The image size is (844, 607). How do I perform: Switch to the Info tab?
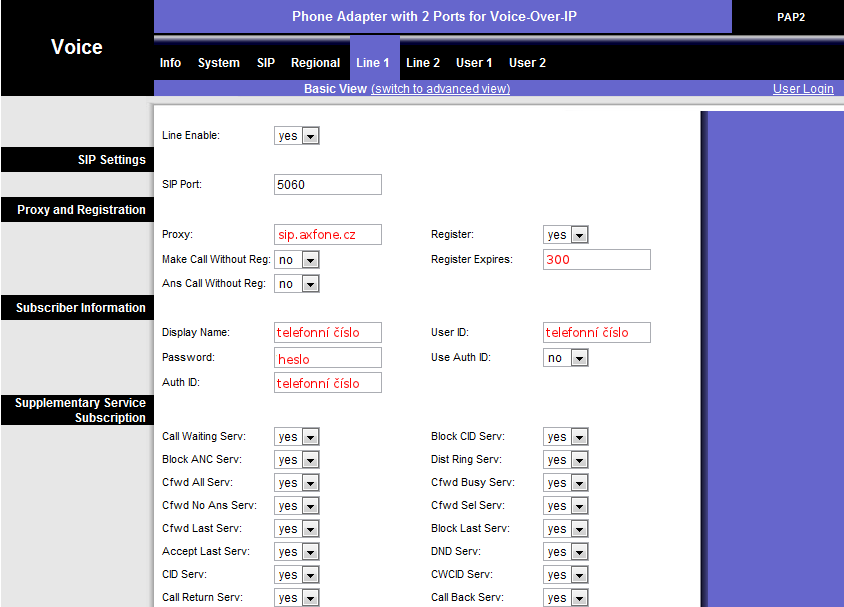(170, 63)
